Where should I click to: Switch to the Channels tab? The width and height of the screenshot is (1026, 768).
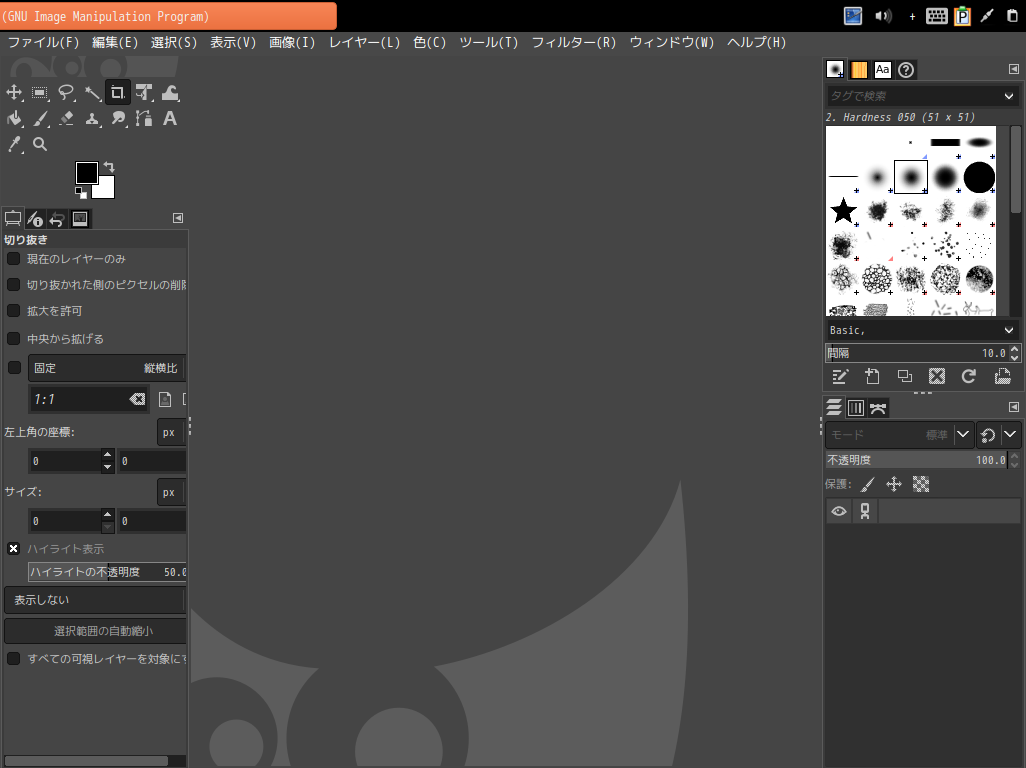point(856,408)
